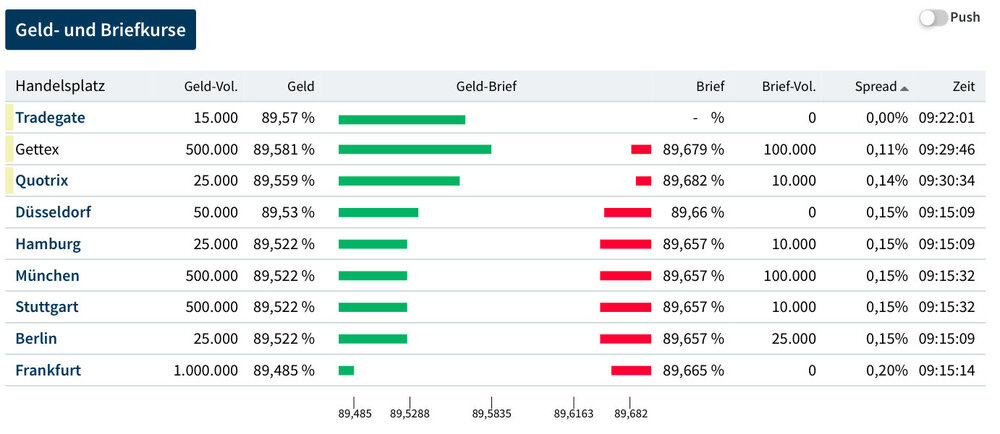Image resolution: width=1000 pixels, height=434 pixels.
Task: Click the yellow marker beside Tradegate
Action: point(9,117)
